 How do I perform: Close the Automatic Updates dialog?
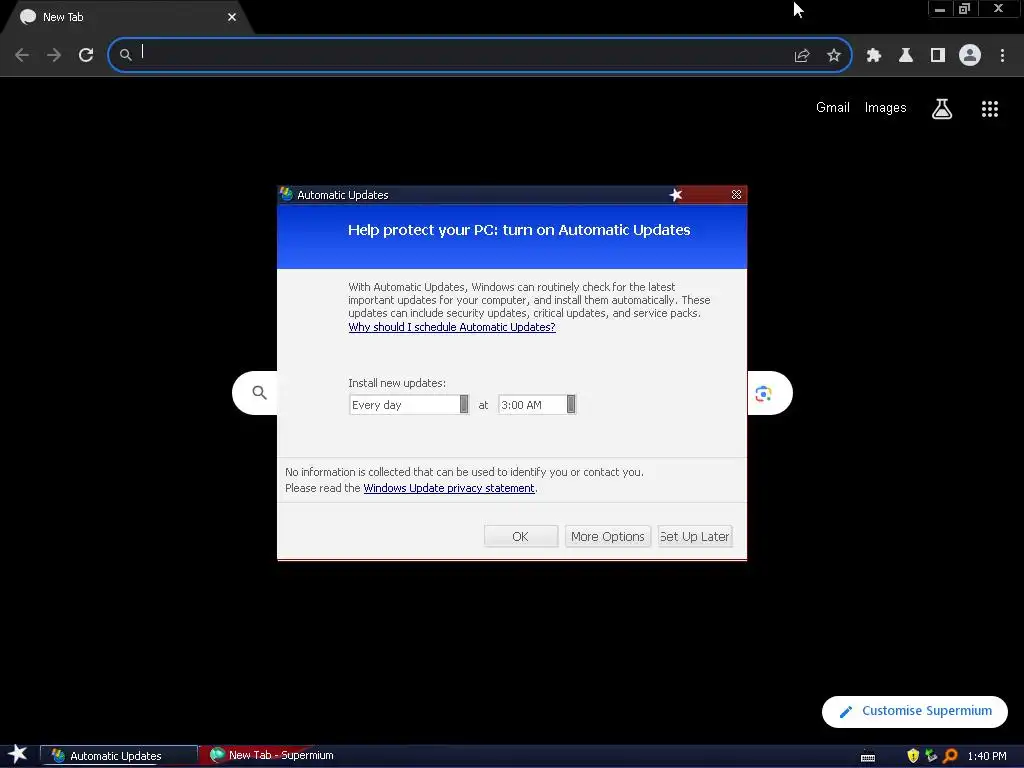point(736,195)
